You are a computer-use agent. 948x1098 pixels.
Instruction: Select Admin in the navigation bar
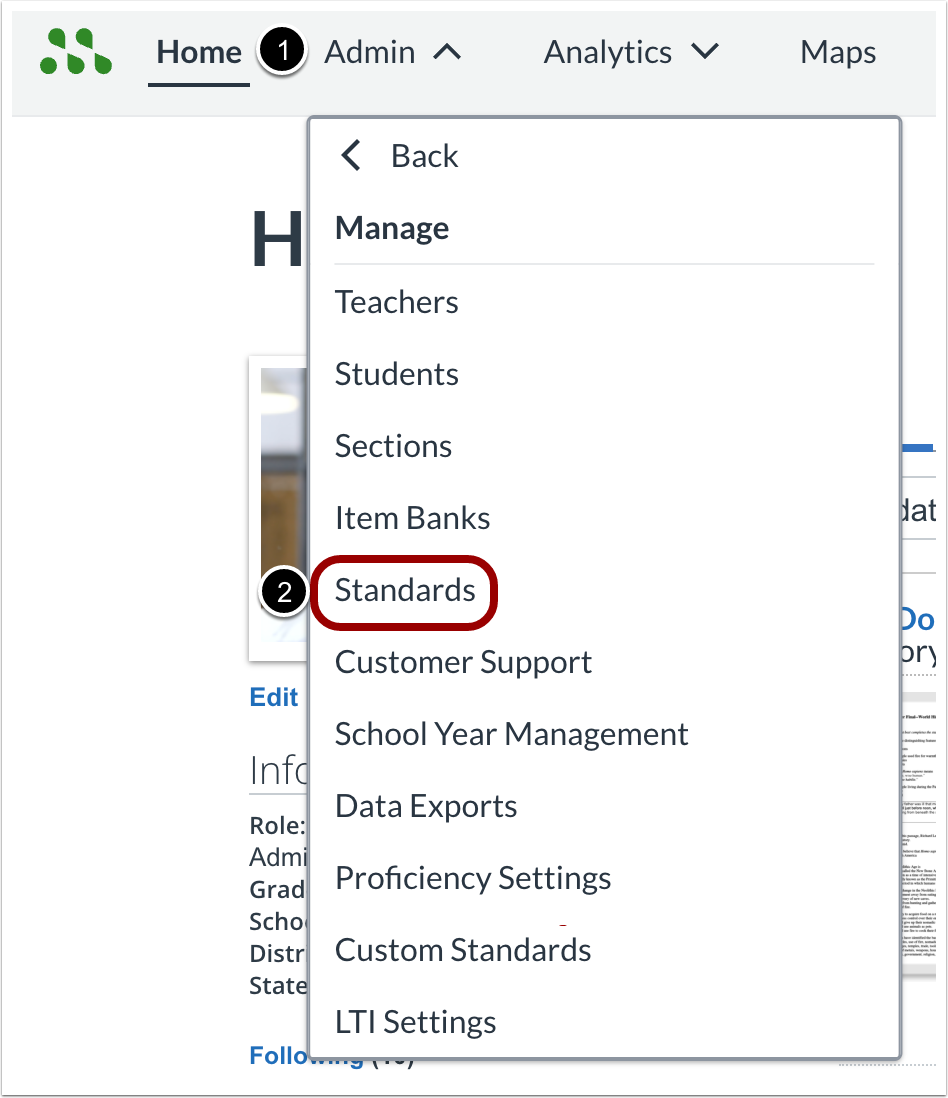[370, 52]
